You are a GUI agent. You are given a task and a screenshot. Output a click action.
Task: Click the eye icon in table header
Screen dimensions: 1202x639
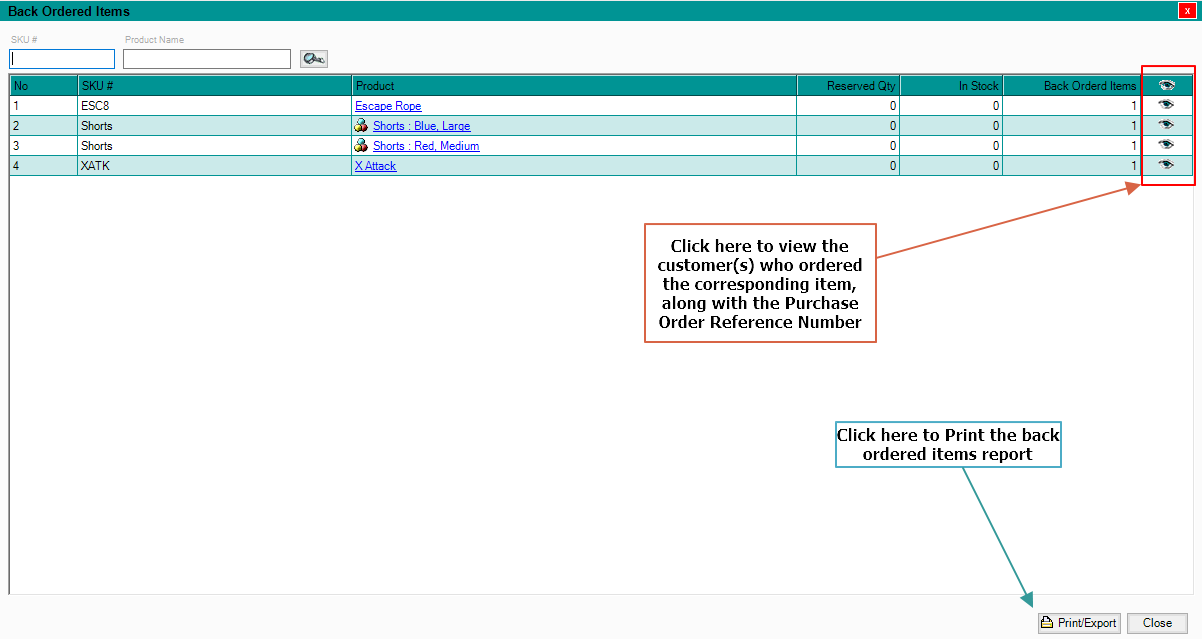tap(1166, 86)
